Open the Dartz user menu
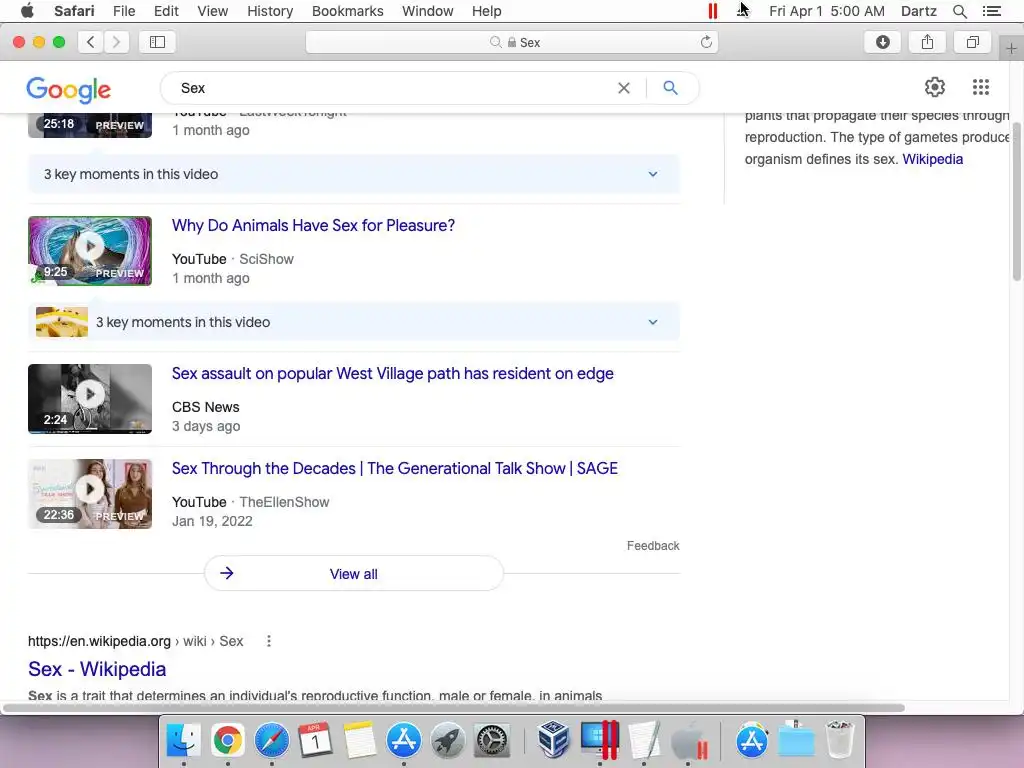Screen dimensions: 1024x768 919,11
